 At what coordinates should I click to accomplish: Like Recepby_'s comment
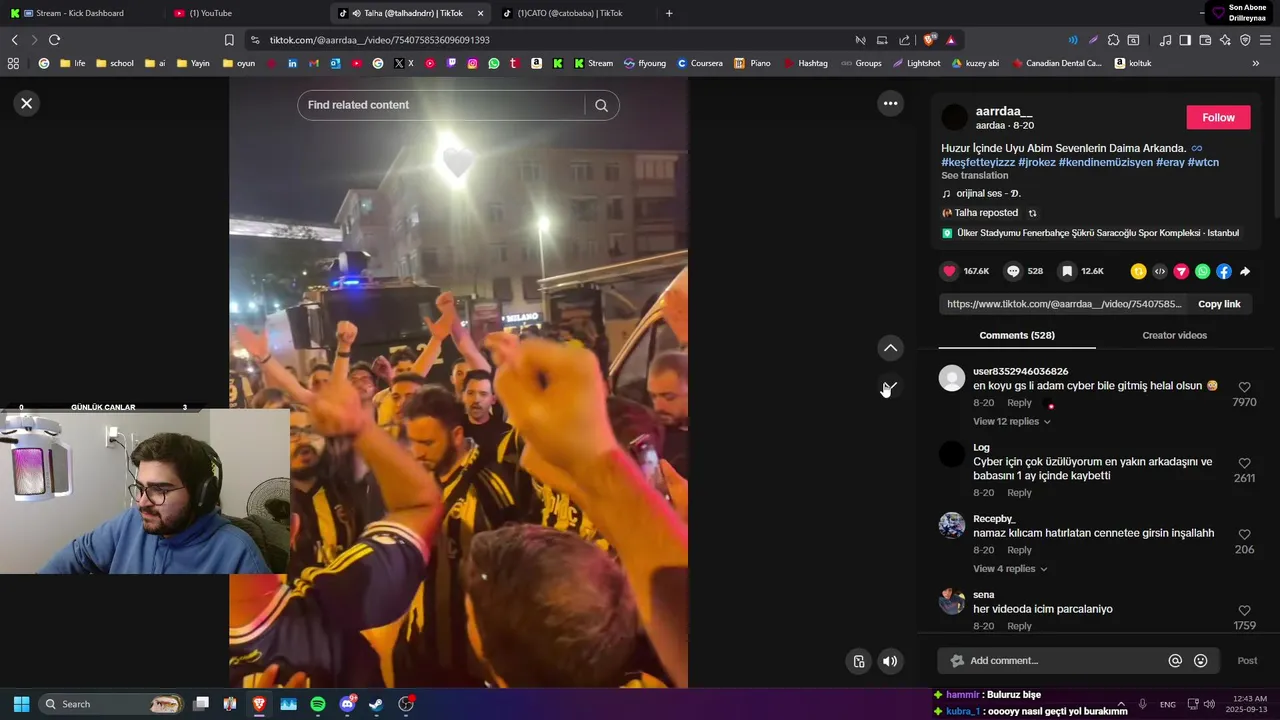(1244, 535)
